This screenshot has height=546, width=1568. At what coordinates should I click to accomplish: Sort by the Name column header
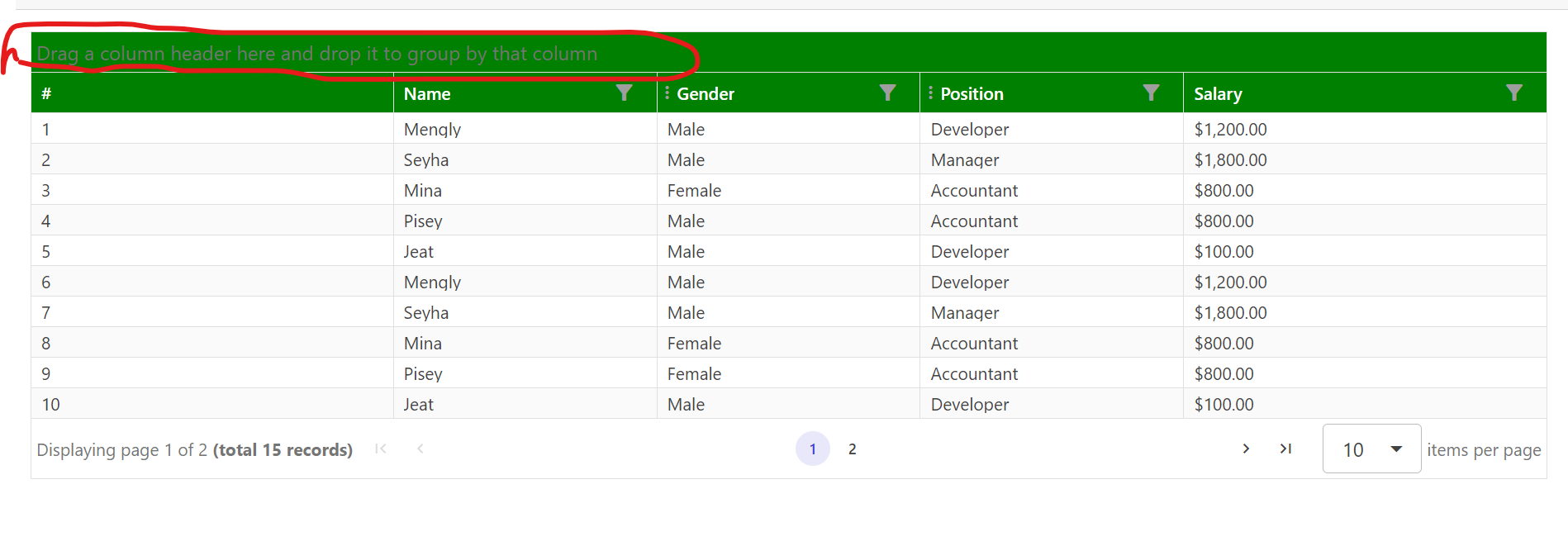(x=427, y=94)
